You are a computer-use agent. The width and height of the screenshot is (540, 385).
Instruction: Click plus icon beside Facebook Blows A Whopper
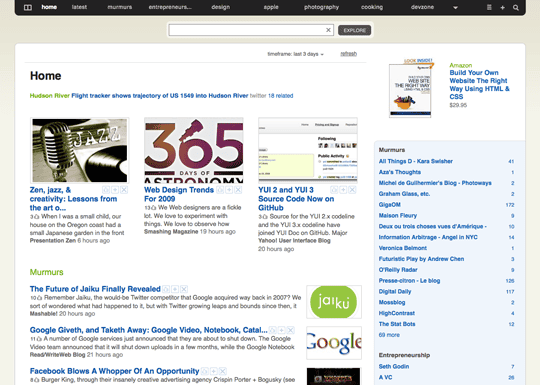tap(214, 371)
